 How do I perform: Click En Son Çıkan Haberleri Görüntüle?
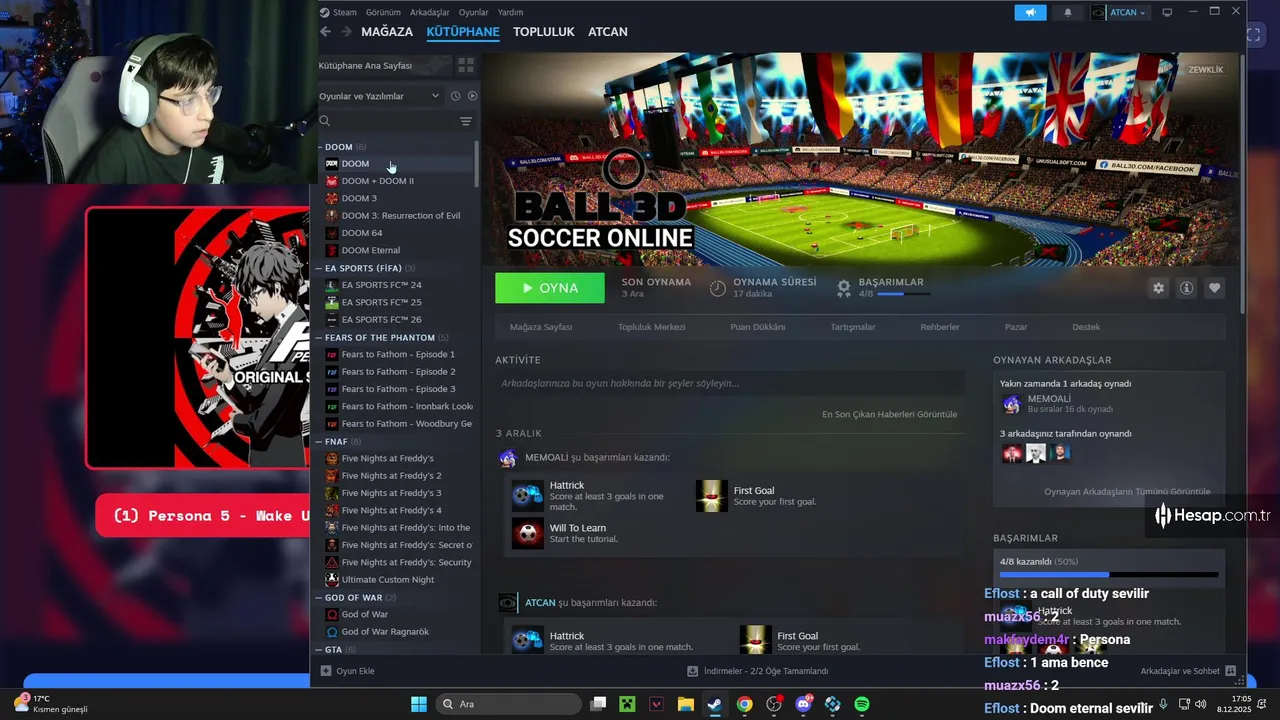889,414
